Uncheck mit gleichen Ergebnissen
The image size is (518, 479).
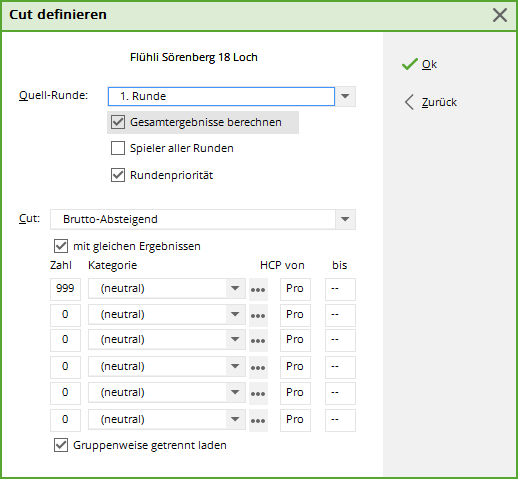click(61, 246)
